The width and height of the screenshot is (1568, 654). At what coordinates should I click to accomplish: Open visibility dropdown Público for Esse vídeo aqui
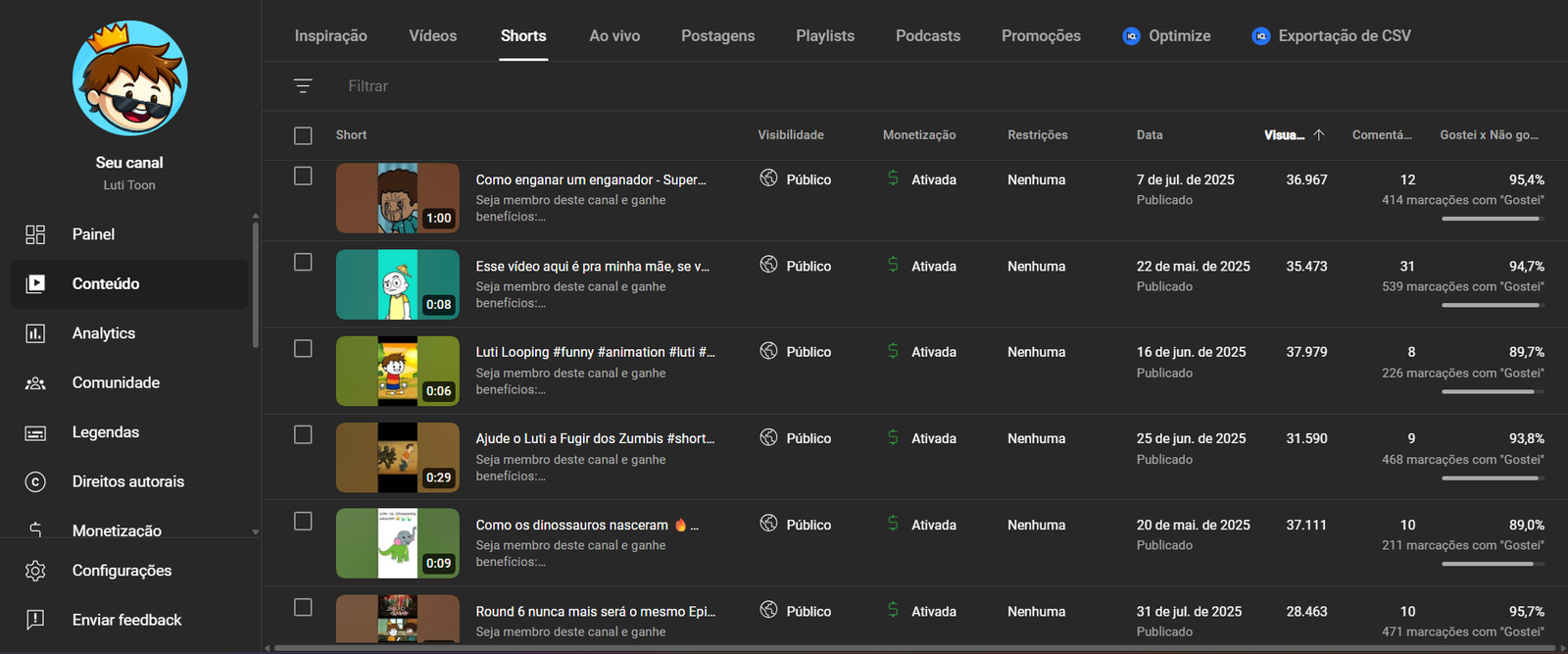808,266
